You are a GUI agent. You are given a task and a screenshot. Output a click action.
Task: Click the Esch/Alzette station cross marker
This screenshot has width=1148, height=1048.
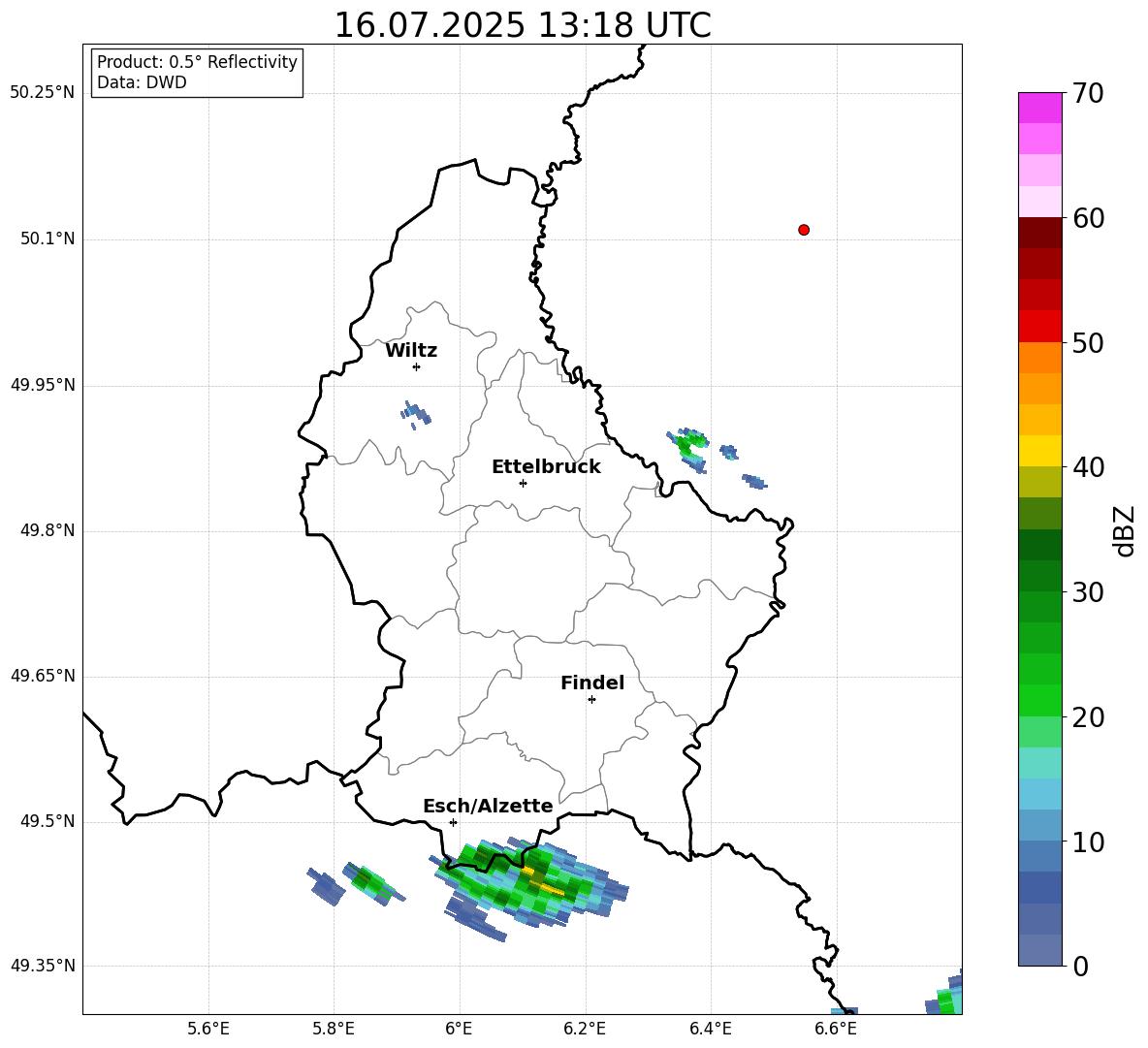(453, 822)
